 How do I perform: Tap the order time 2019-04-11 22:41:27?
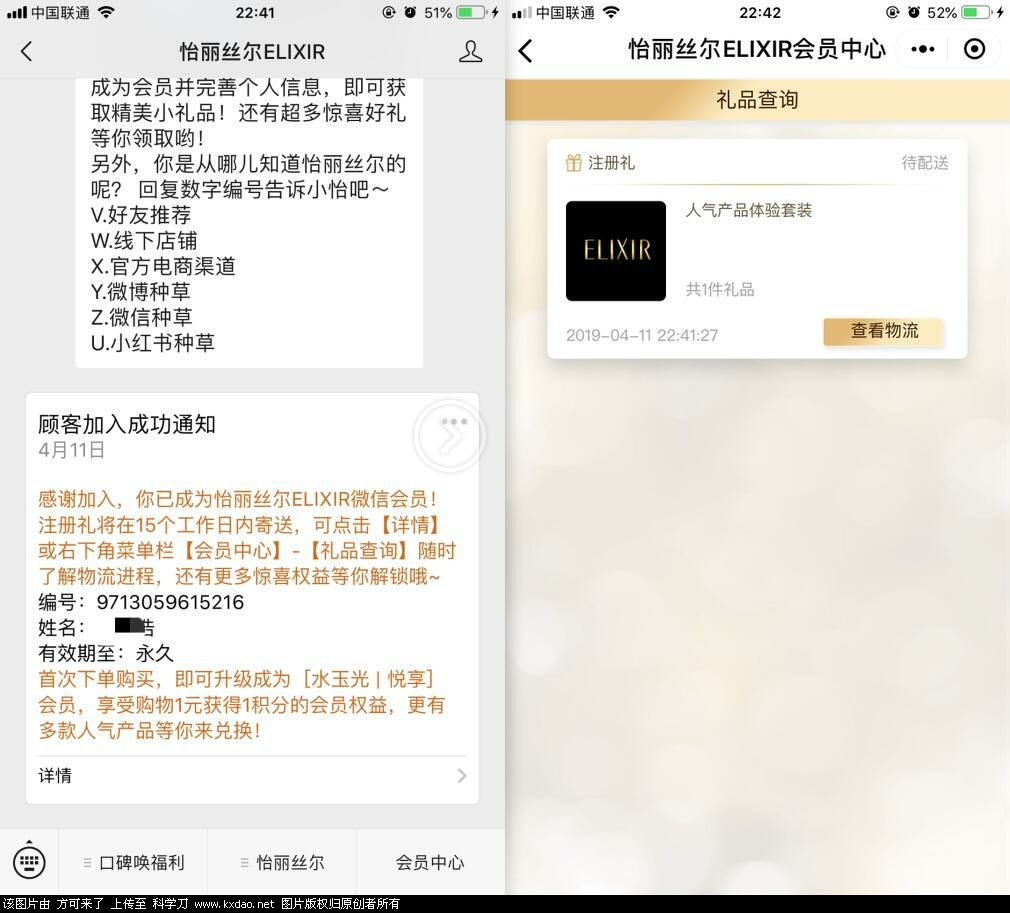[x=642, y=335]
